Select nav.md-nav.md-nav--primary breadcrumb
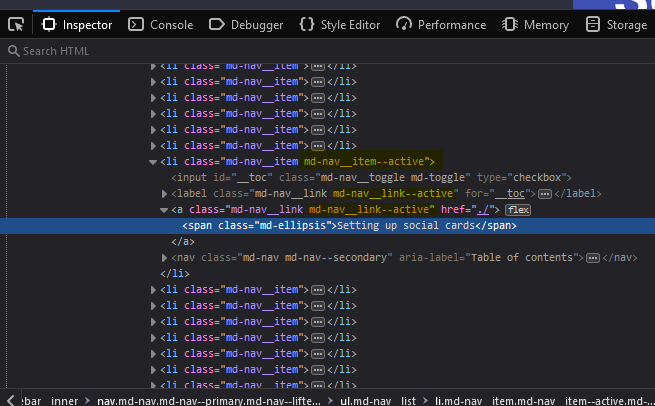This screenshot has width=655, height=406. tap(209, 401)
